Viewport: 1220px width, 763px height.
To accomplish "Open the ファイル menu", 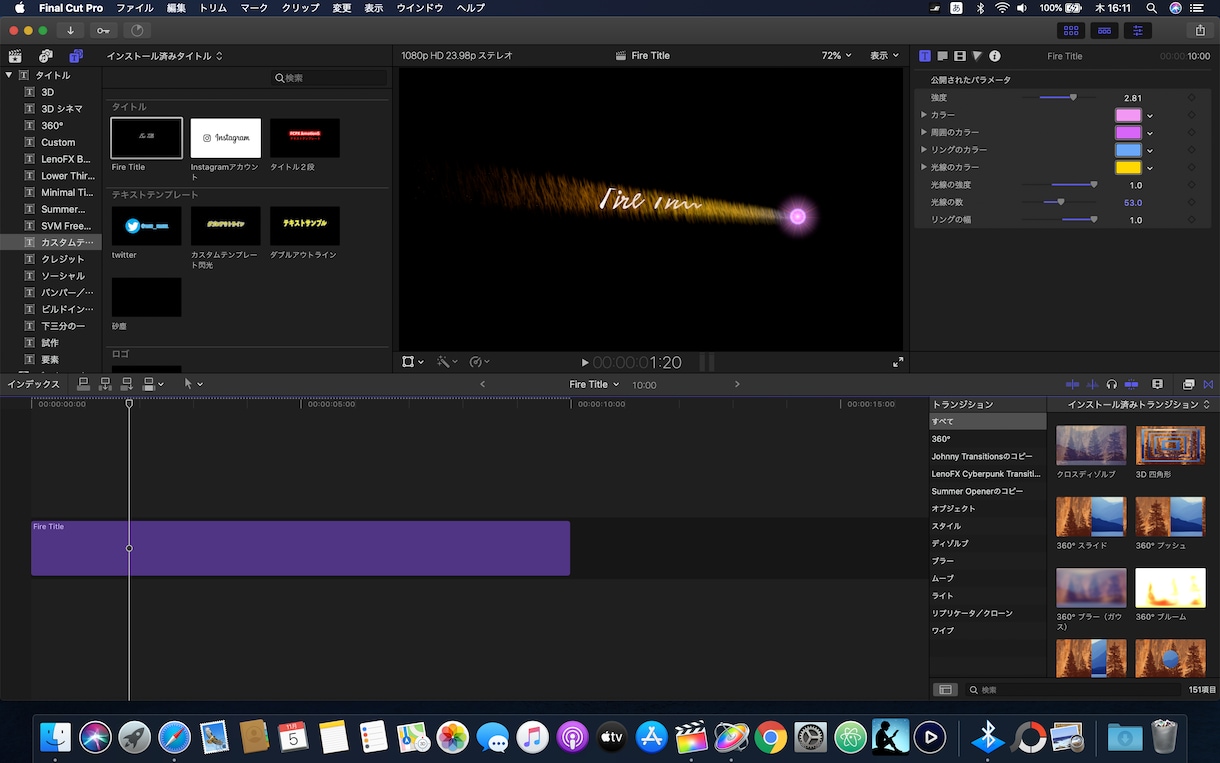I will (x=135, y=8).
